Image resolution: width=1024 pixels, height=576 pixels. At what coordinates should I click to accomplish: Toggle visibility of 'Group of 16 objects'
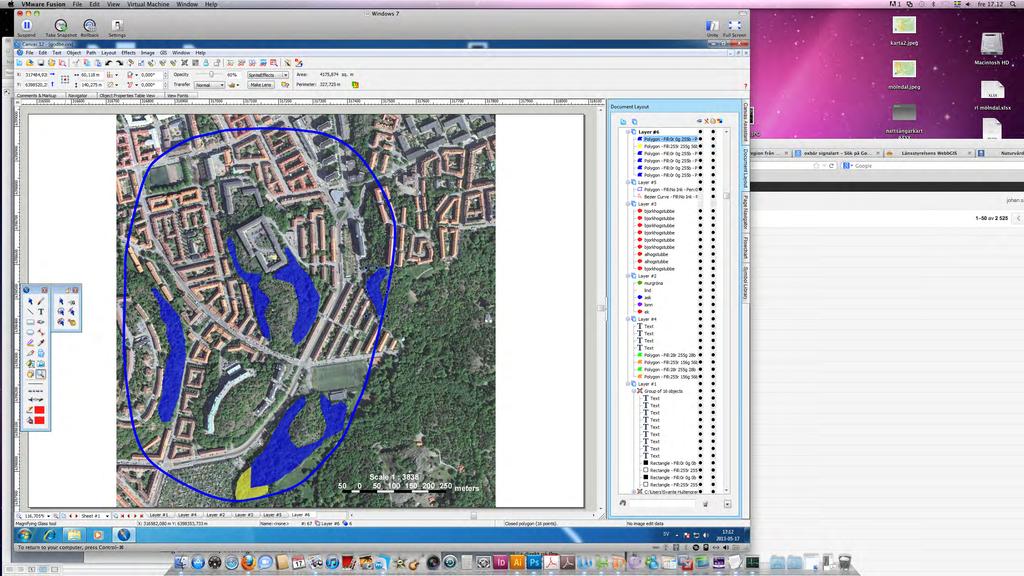701,391
